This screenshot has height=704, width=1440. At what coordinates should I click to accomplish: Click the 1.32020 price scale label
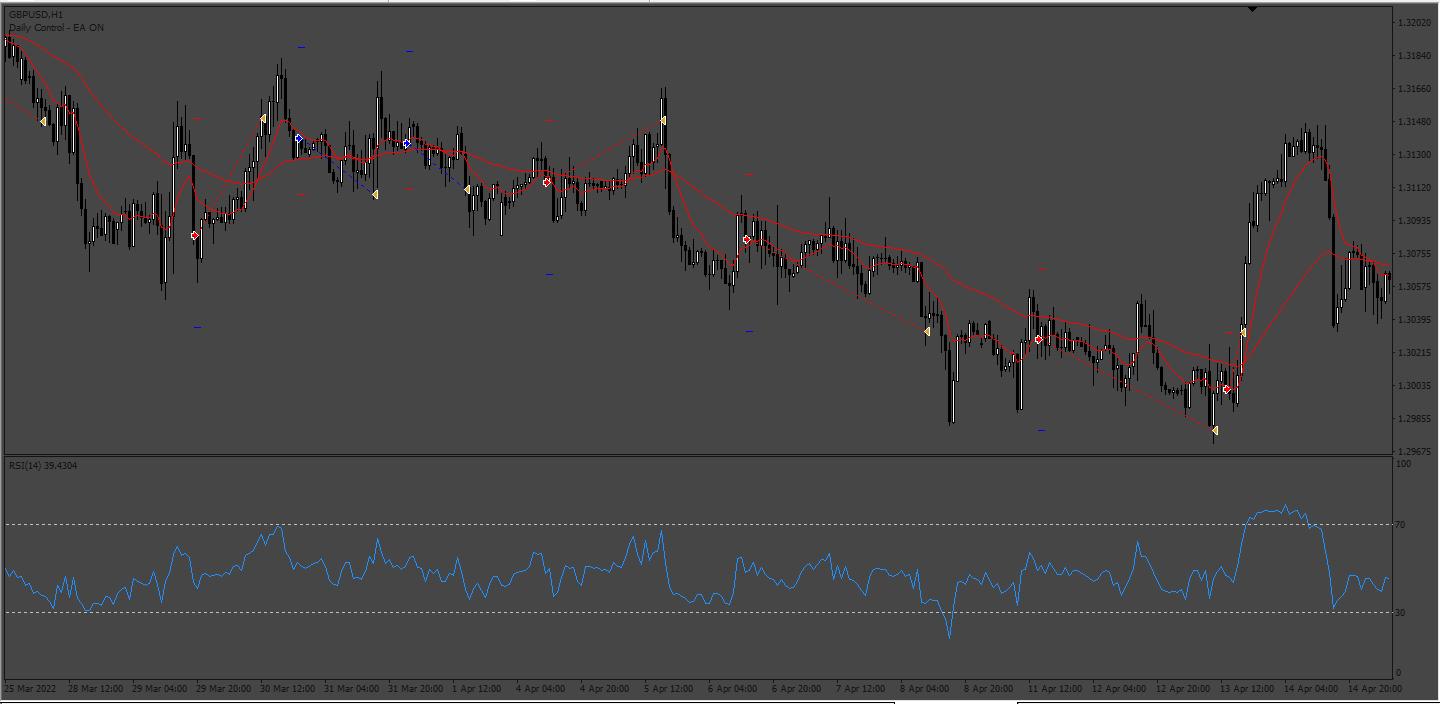(1416, 23)
